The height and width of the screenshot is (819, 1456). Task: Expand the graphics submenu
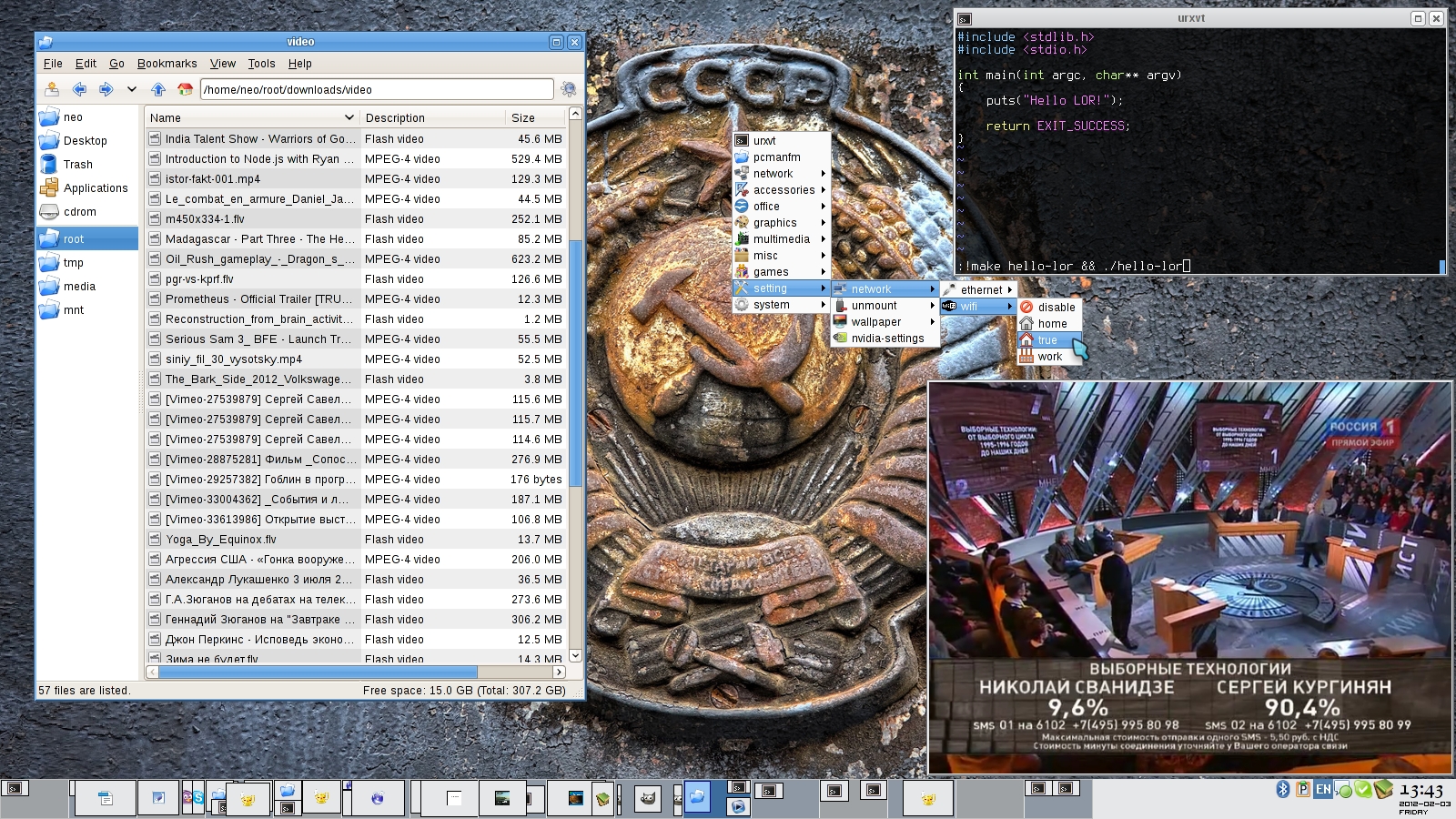(782, 223)
